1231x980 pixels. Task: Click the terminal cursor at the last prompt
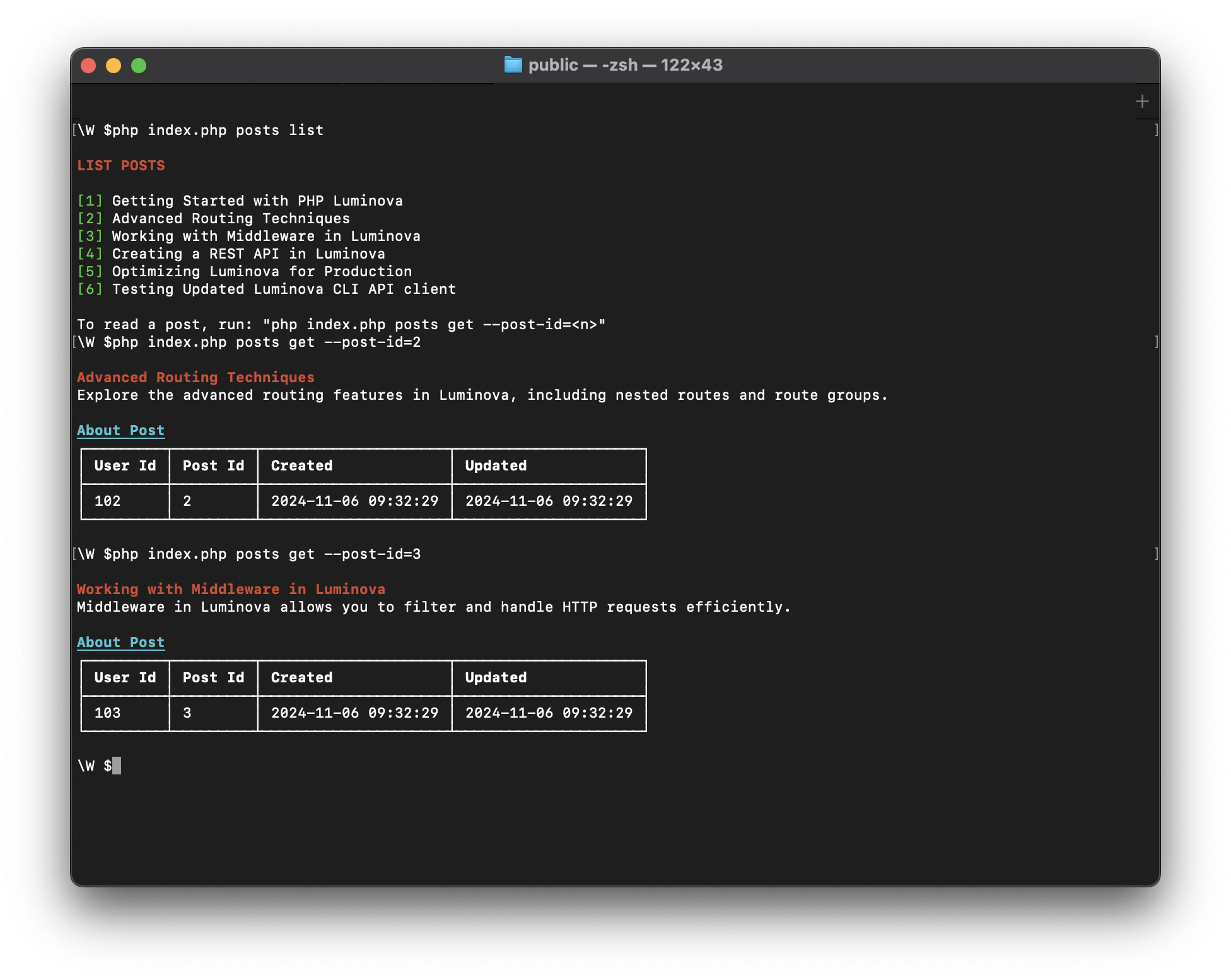[117, 766]
